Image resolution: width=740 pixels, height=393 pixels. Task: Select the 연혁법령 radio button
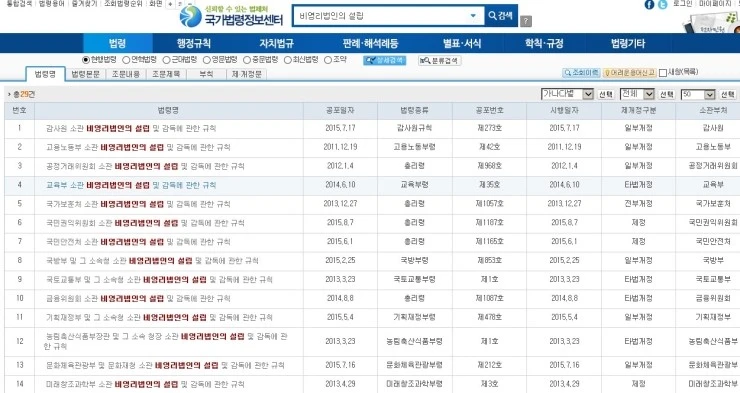click(126, 60)
